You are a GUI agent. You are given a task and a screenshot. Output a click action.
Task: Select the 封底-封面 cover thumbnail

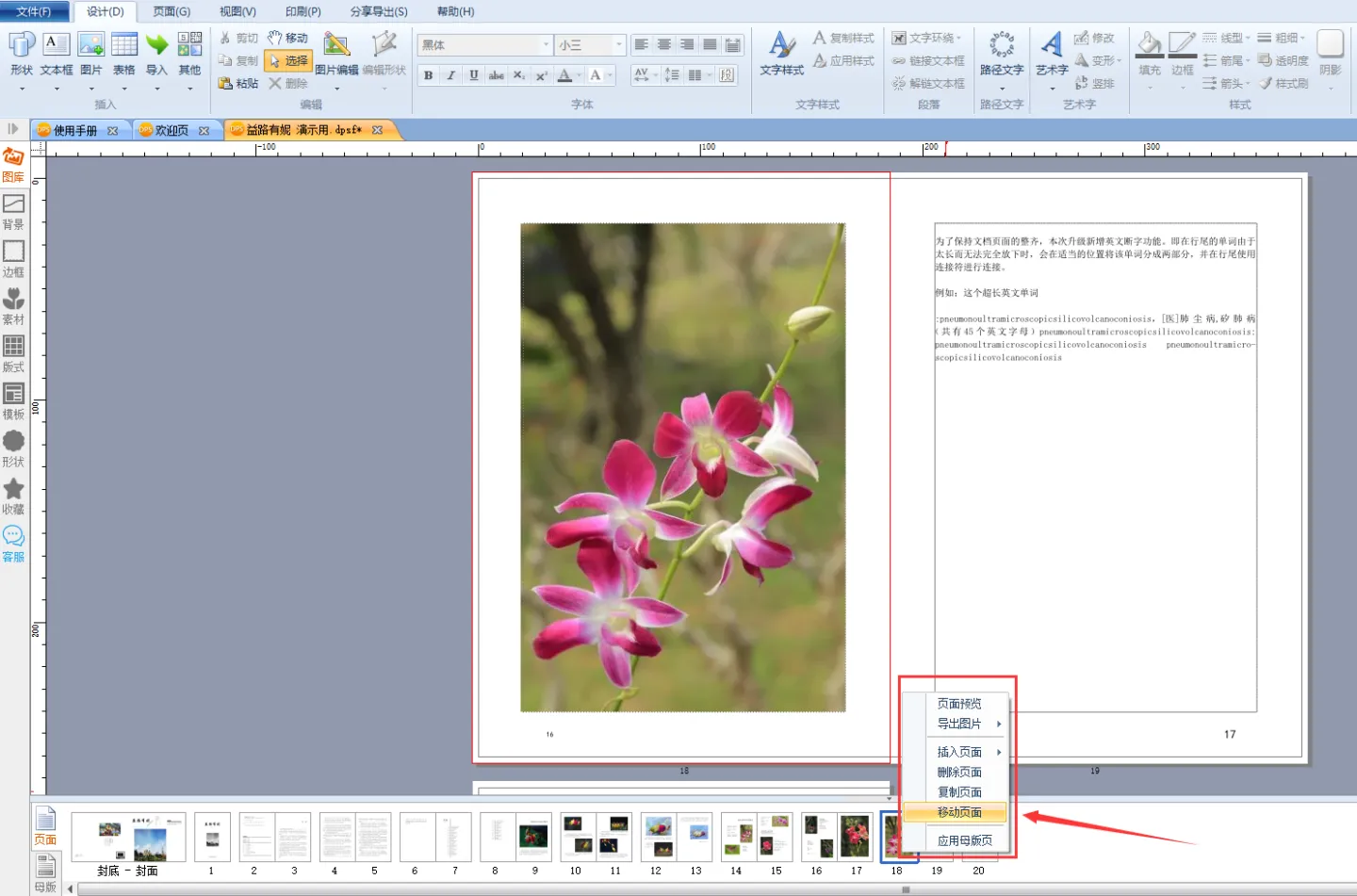128,838
